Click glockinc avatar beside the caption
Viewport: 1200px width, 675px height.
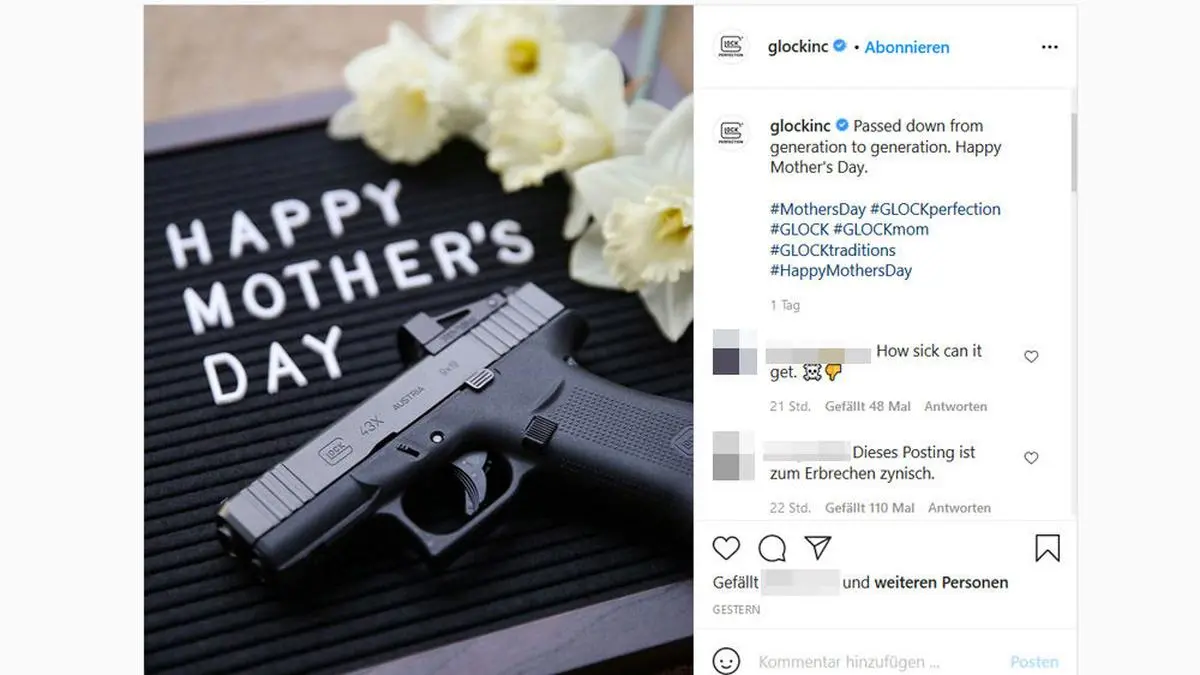pyautogui.click(x=731, y=133)
